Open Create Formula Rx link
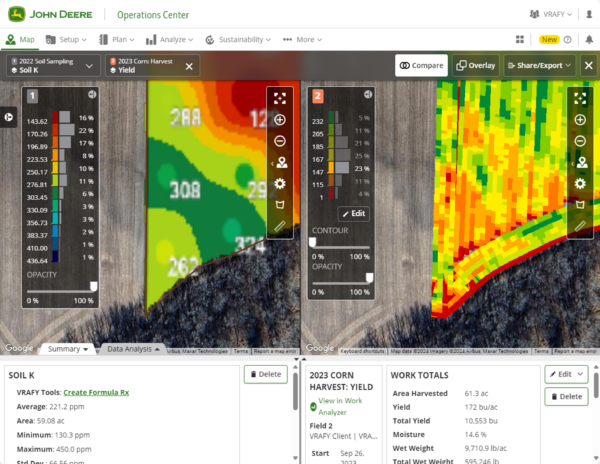 point(96,392)
